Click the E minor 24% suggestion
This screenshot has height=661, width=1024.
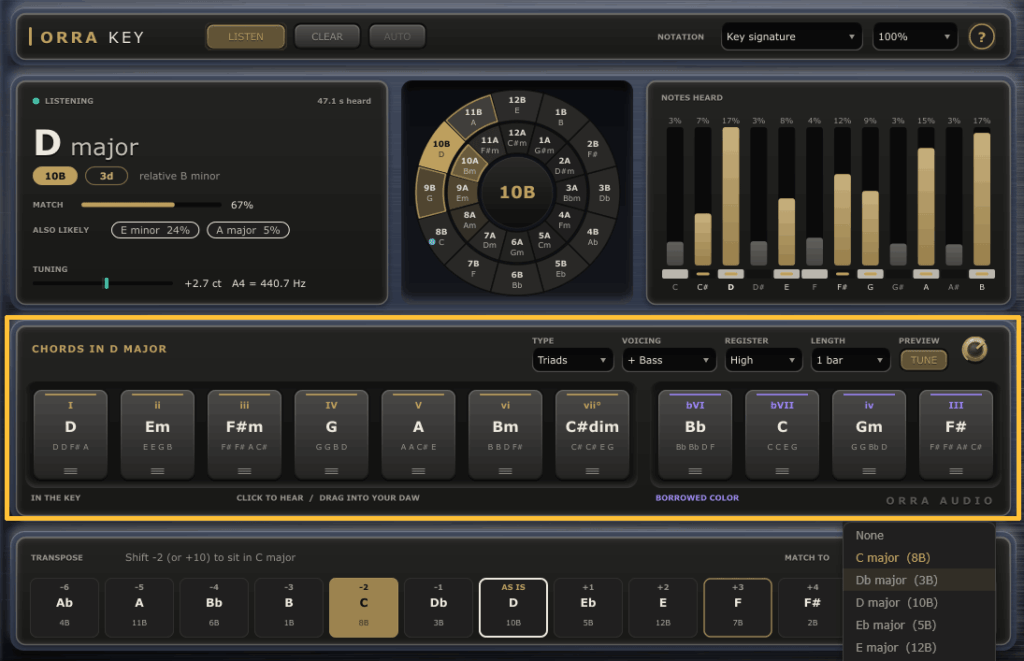coord(155,230)
